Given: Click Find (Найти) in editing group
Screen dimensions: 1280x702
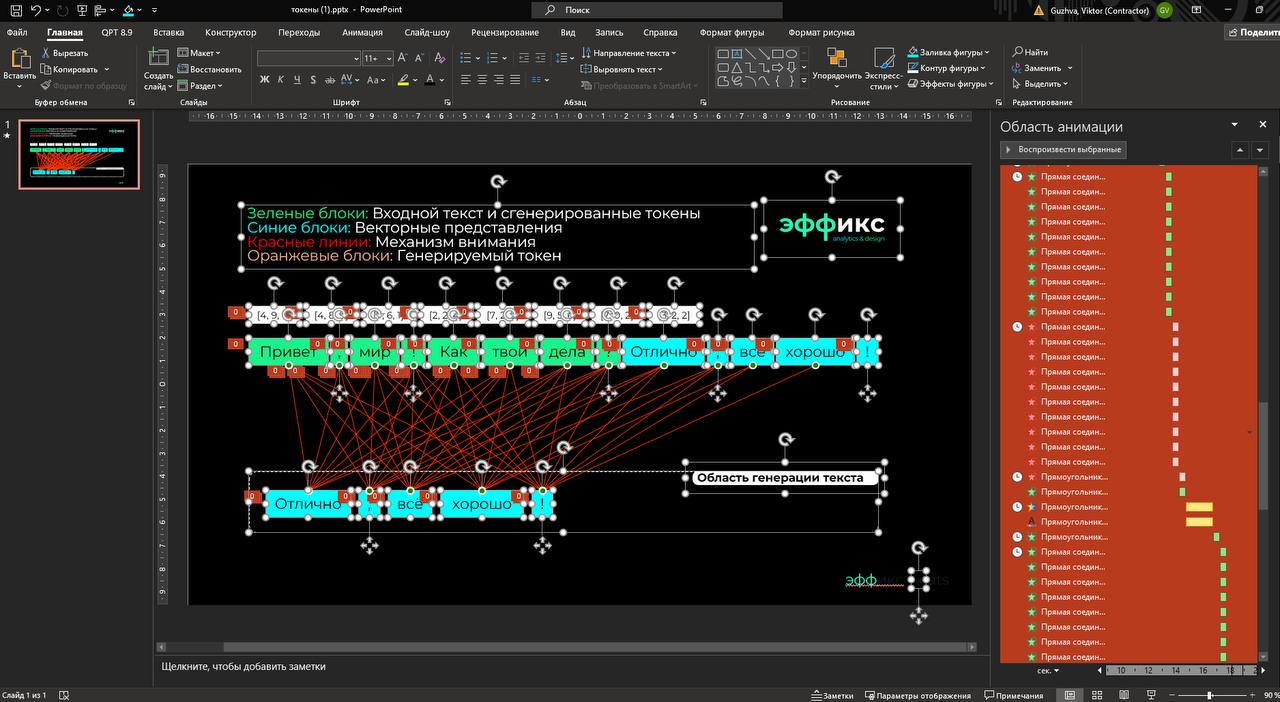Looking at the screenshot, I should click(x=1030, y=52).
